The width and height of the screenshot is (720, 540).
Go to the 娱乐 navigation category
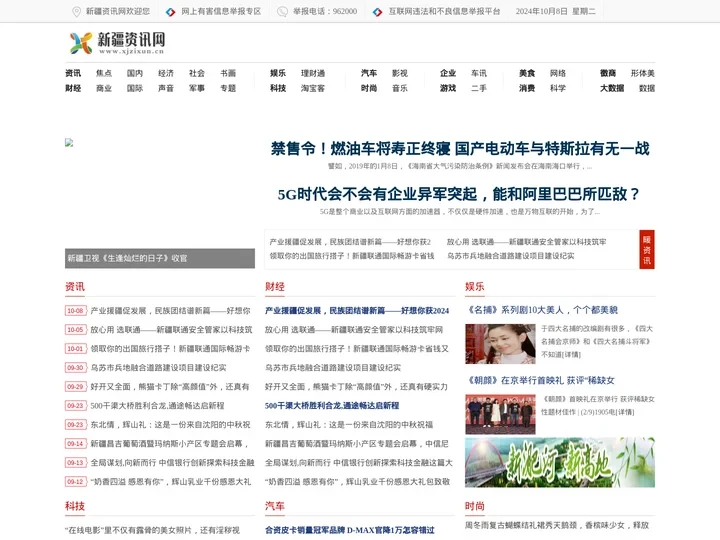[x=278, y=73]
